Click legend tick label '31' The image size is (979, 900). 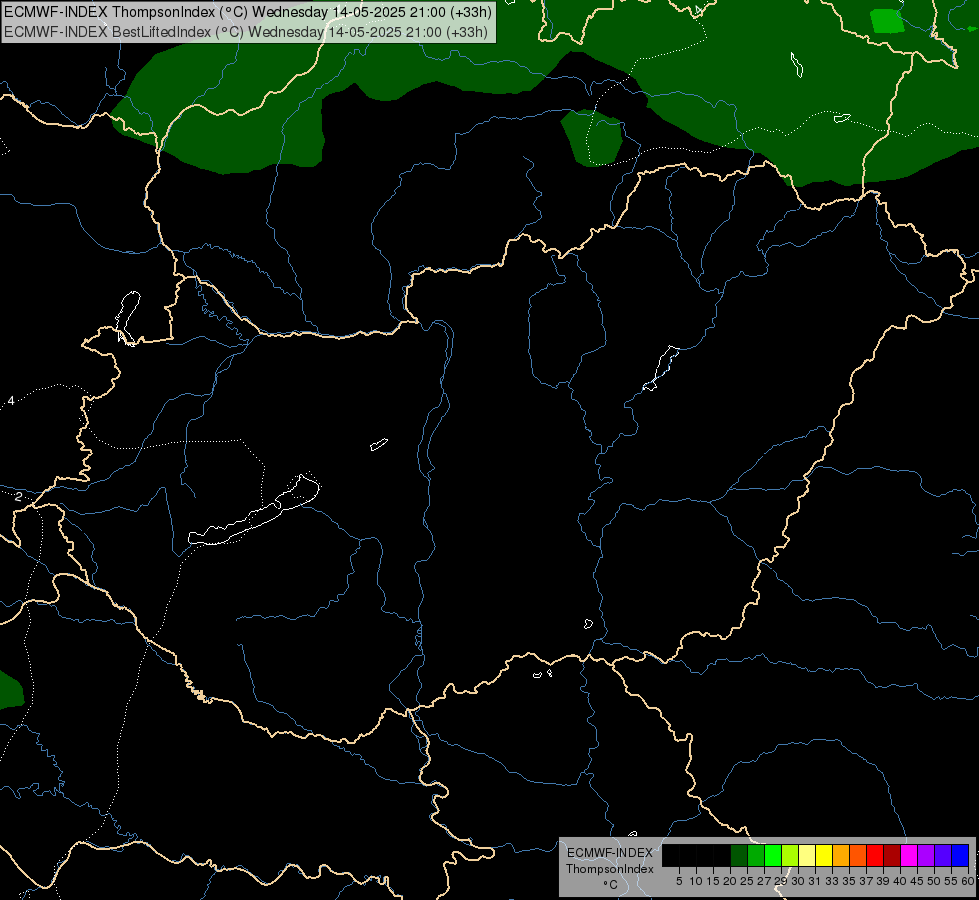[x=815, y=881]
